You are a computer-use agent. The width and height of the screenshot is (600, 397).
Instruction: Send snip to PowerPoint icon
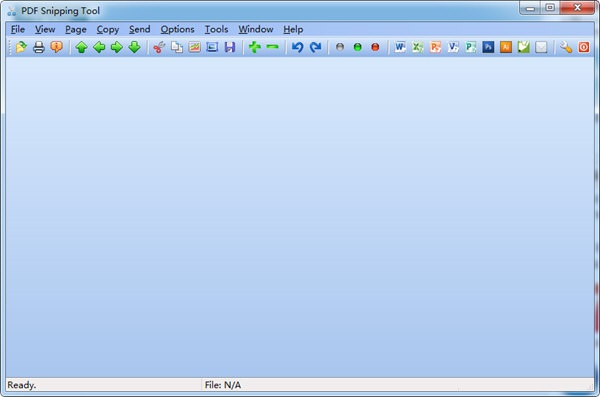(x=435, y=47)
